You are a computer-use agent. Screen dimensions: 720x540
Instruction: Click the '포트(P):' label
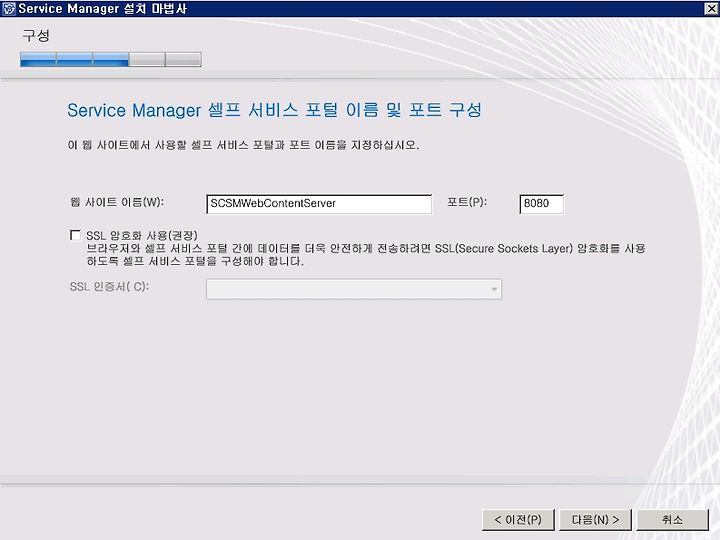[x=467, y=202]
